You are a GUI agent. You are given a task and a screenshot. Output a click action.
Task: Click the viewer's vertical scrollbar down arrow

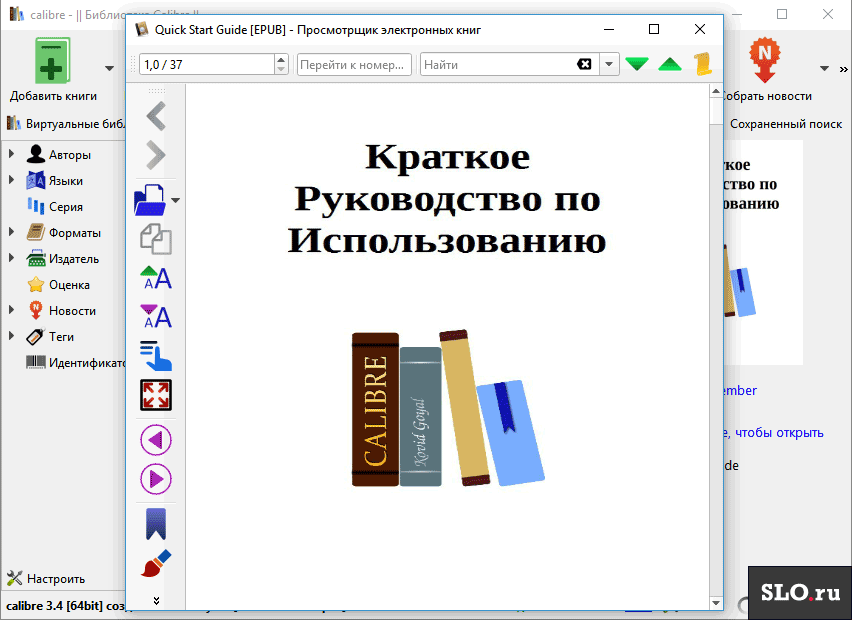coord(716,603)
